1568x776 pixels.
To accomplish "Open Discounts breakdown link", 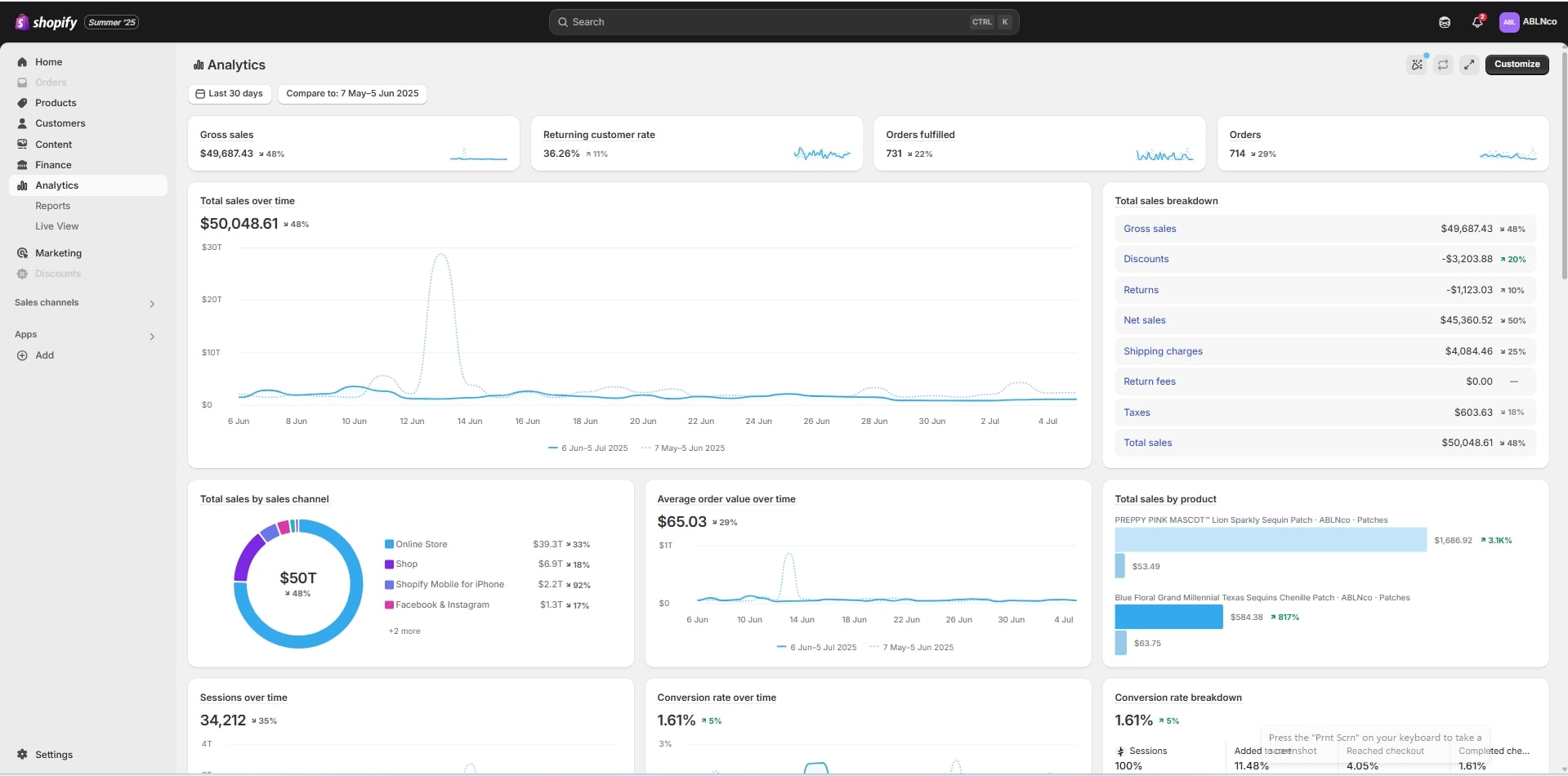I will coord(1146,259).
